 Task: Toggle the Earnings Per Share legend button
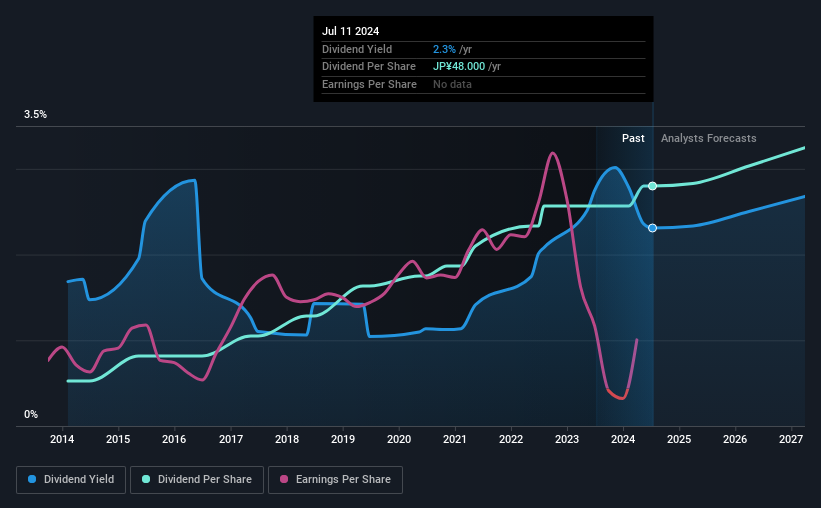(336, 480)
